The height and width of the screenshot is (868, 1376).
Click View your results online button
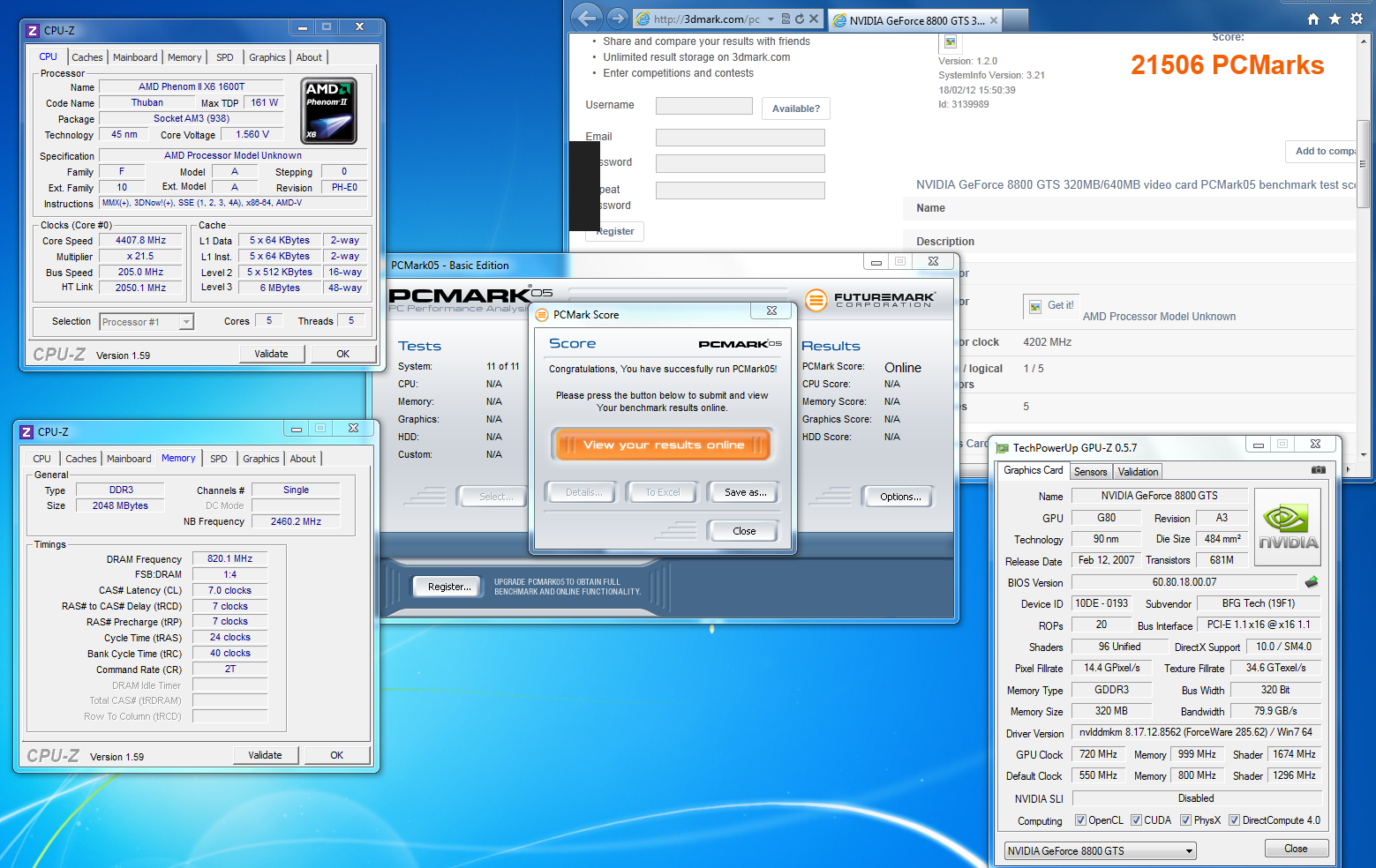pyautogui.click(x=664, y=445)
